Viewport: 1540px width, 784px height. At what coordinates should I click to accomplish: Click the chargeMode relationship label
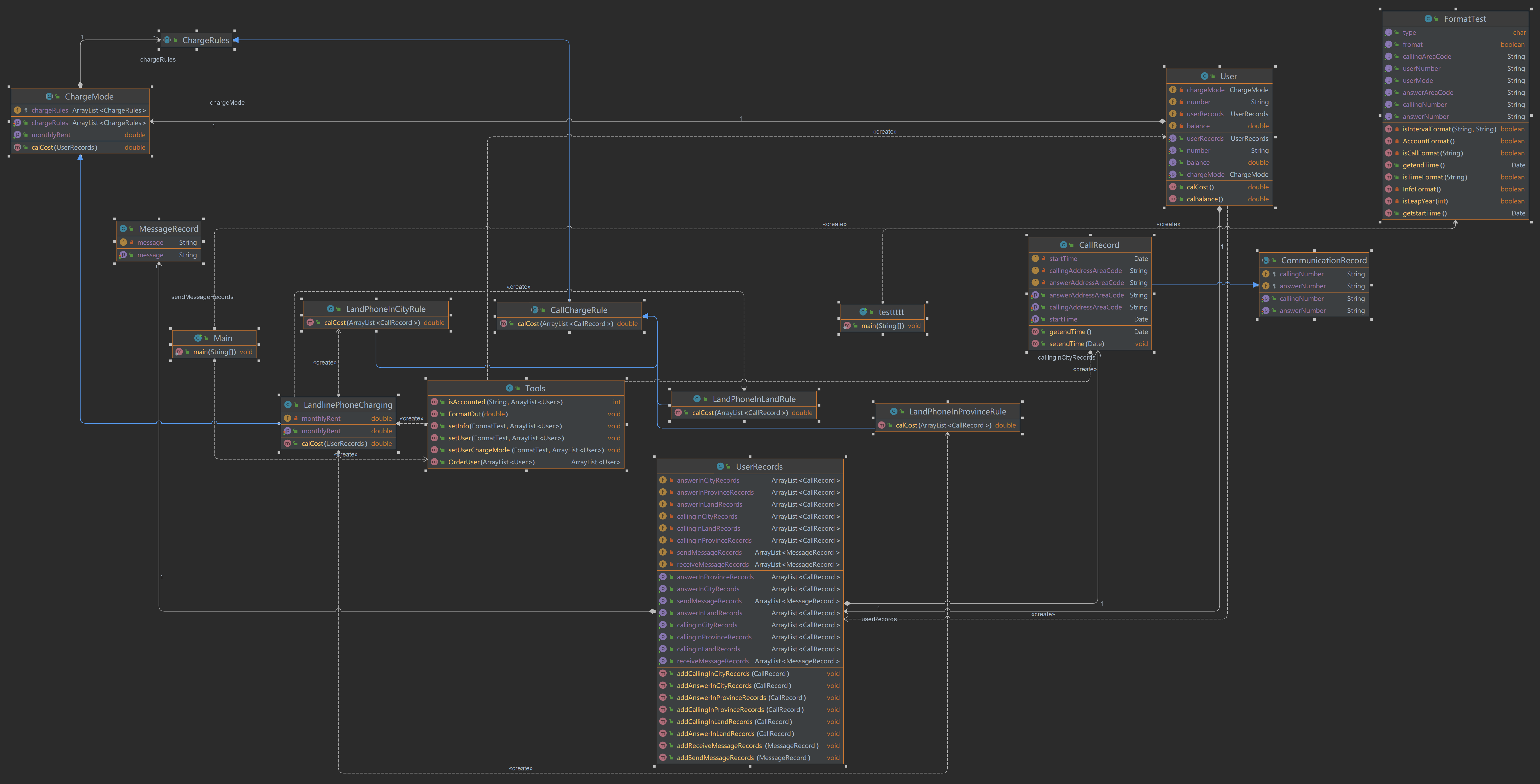click(227, 103)
